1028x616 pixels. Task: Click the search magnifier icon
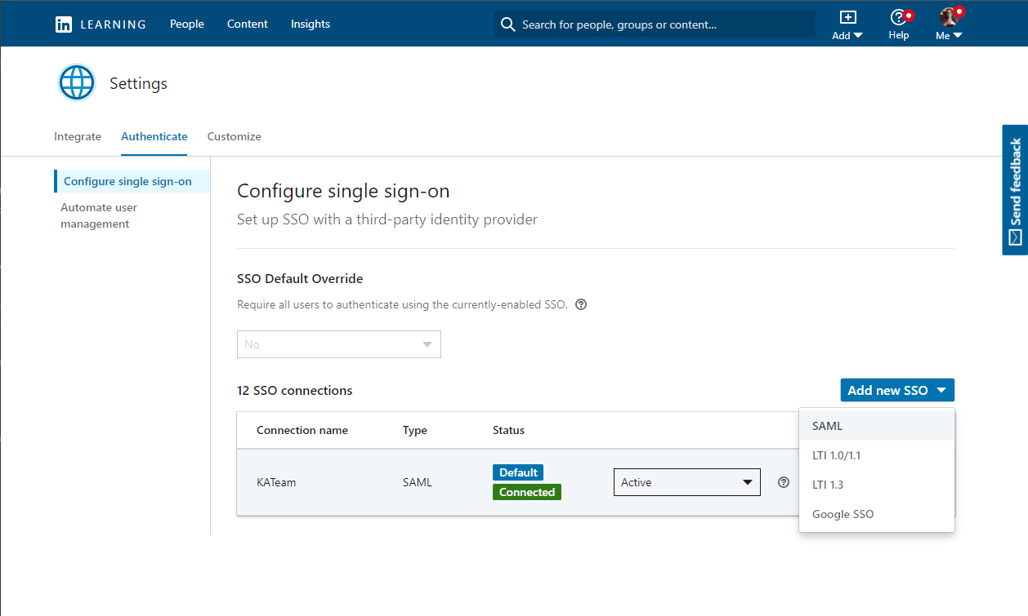[507, 24]
